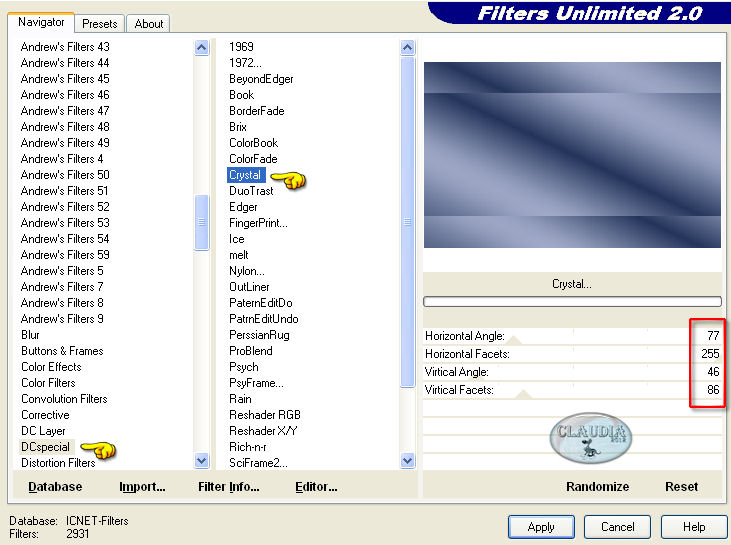Select the Color Effects category
731x545 pixels.
(51, 367)
